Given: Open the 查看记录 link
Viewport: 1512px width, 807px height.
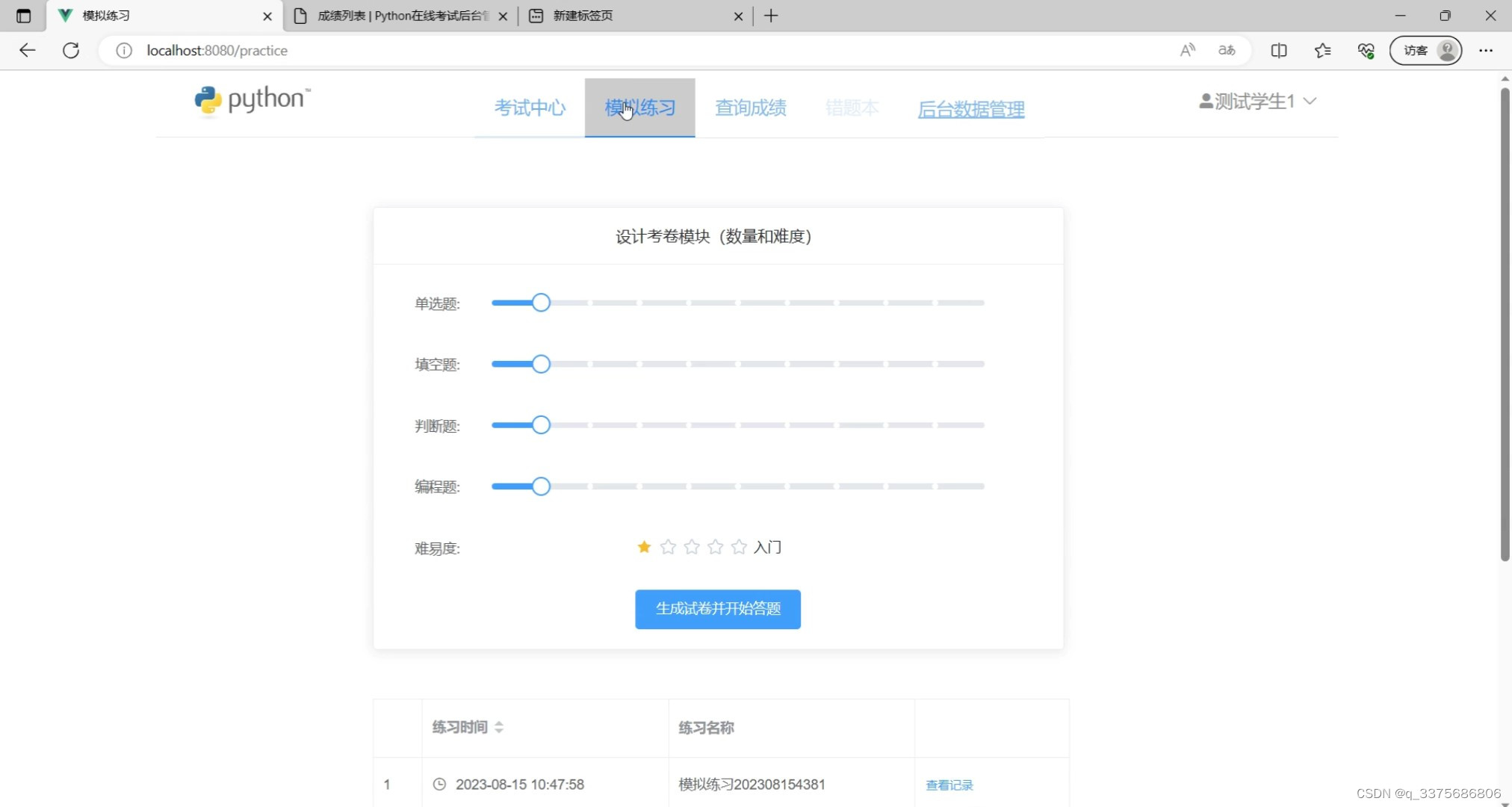Looking at the screenshot, I should (x=949, y=785).
